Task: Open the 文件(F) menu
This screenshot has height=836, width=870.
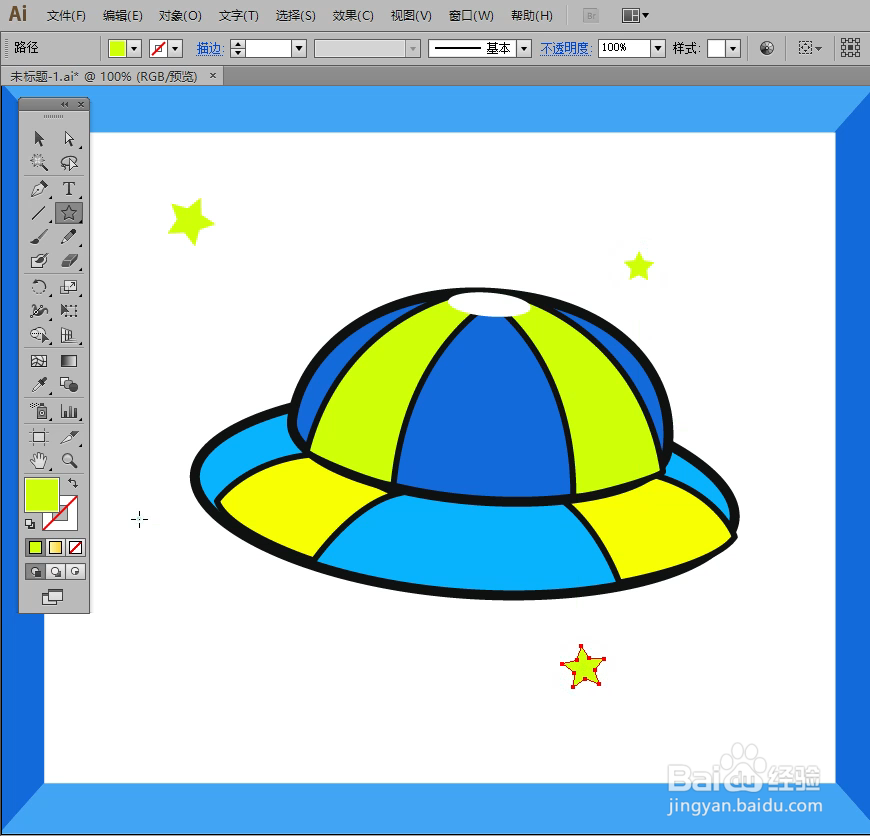Action: tap(66, 16)
